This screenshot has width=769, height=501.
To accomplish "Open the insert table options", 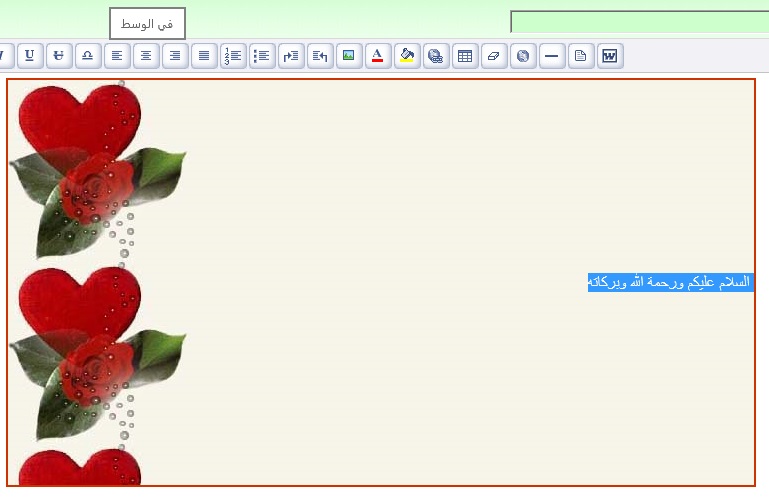I will click(x=465, y=56).
